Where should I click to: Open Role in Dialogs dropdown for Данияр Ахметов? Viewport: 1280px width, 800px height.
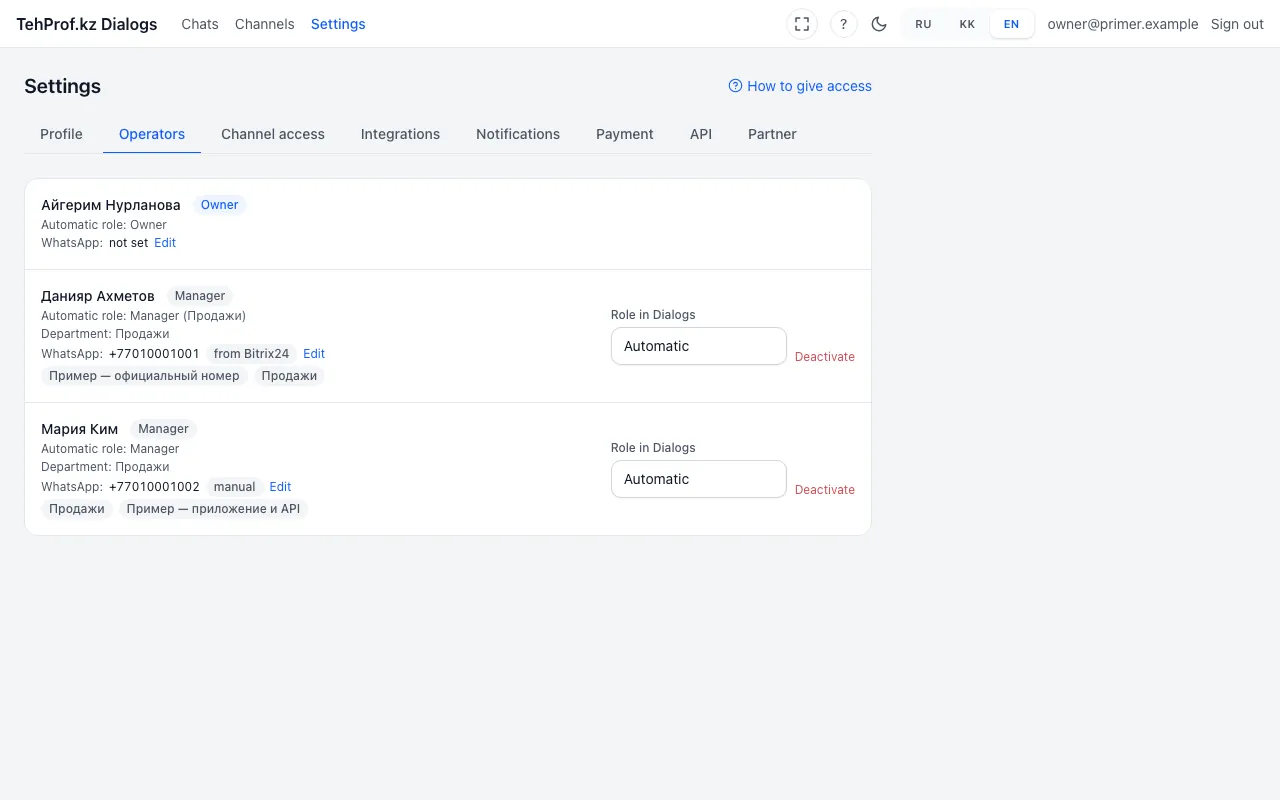699,346
